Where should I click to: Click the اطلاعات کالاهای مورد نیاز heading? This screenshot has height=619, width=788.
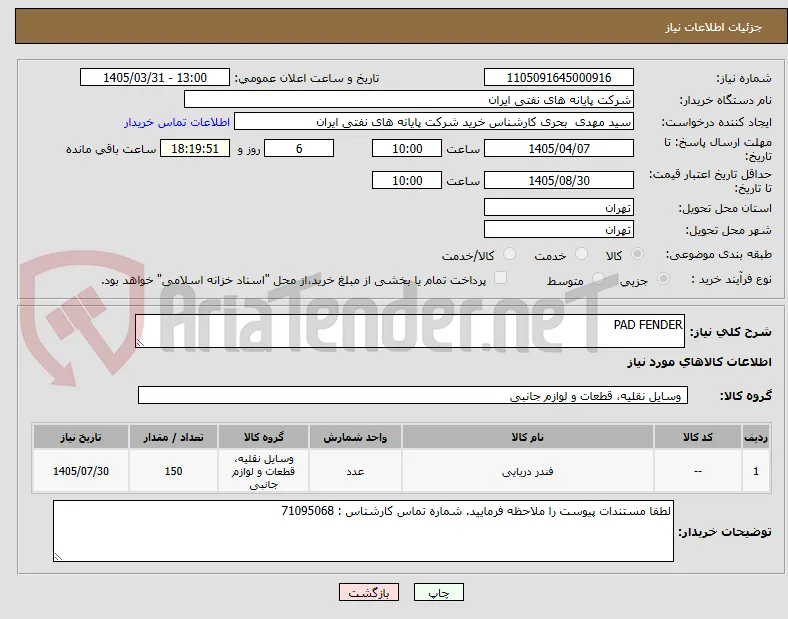pos(699,362)
